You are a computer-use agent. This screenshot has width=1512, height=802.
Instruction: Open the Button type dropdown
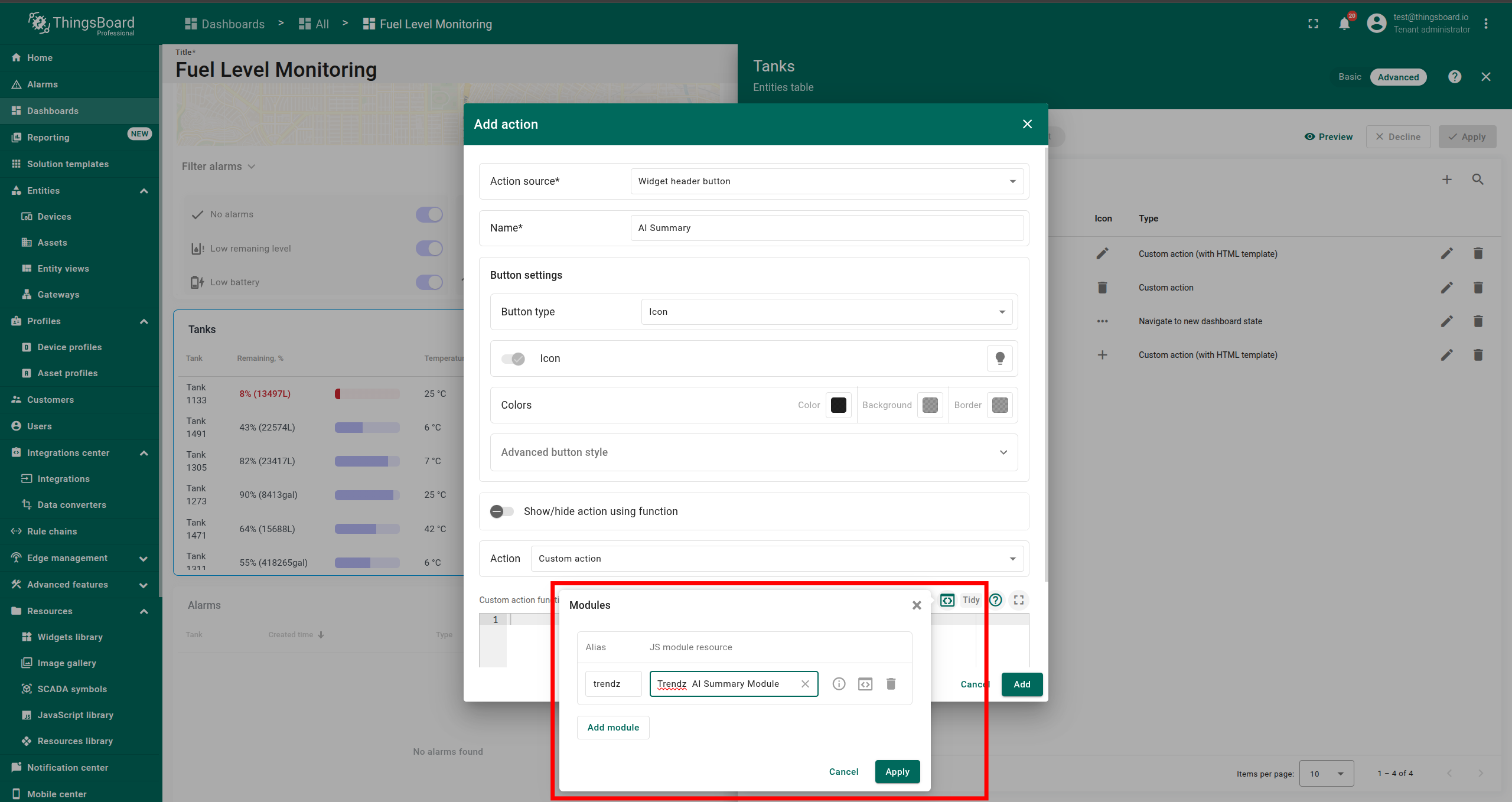(x=827, y=312)
